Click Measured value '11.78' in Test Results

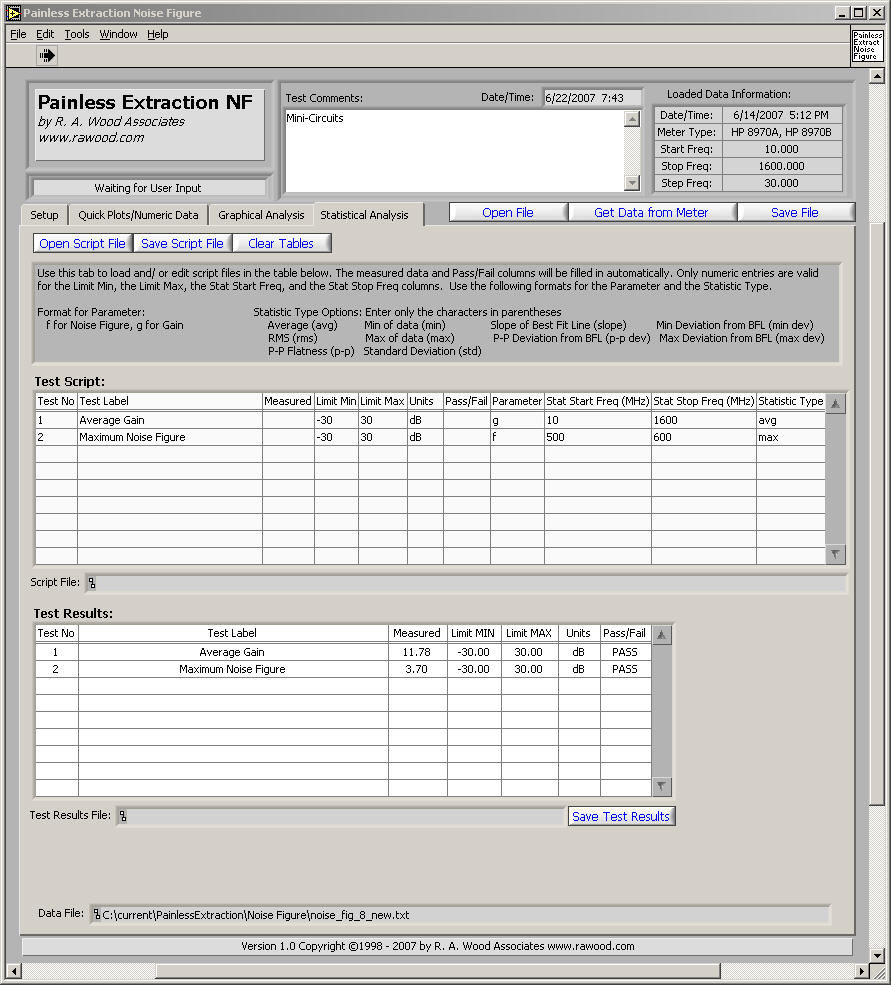click(417, 652)
